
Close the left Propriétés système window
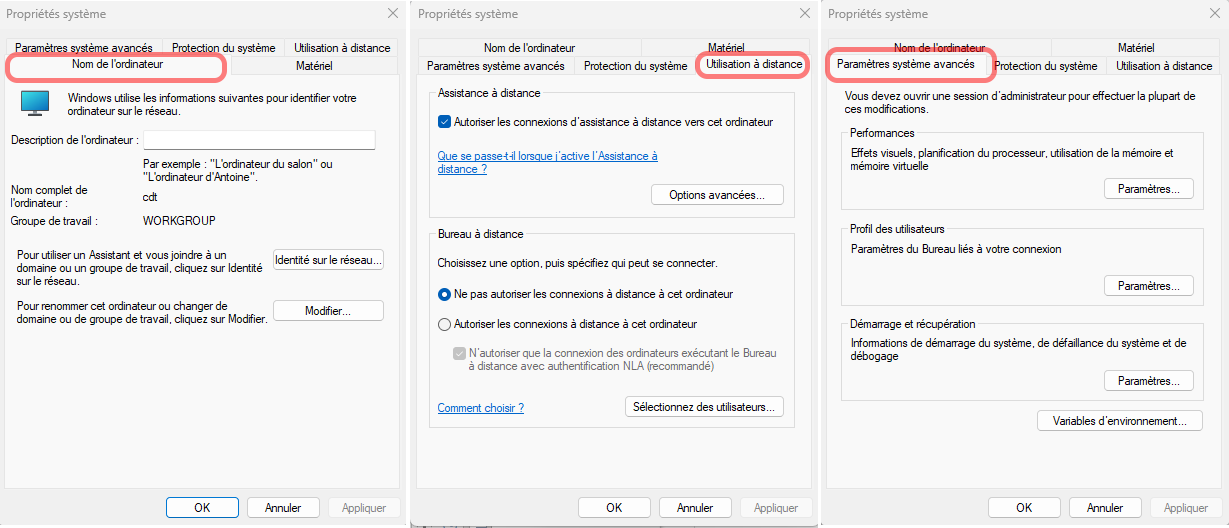[392, 14]
